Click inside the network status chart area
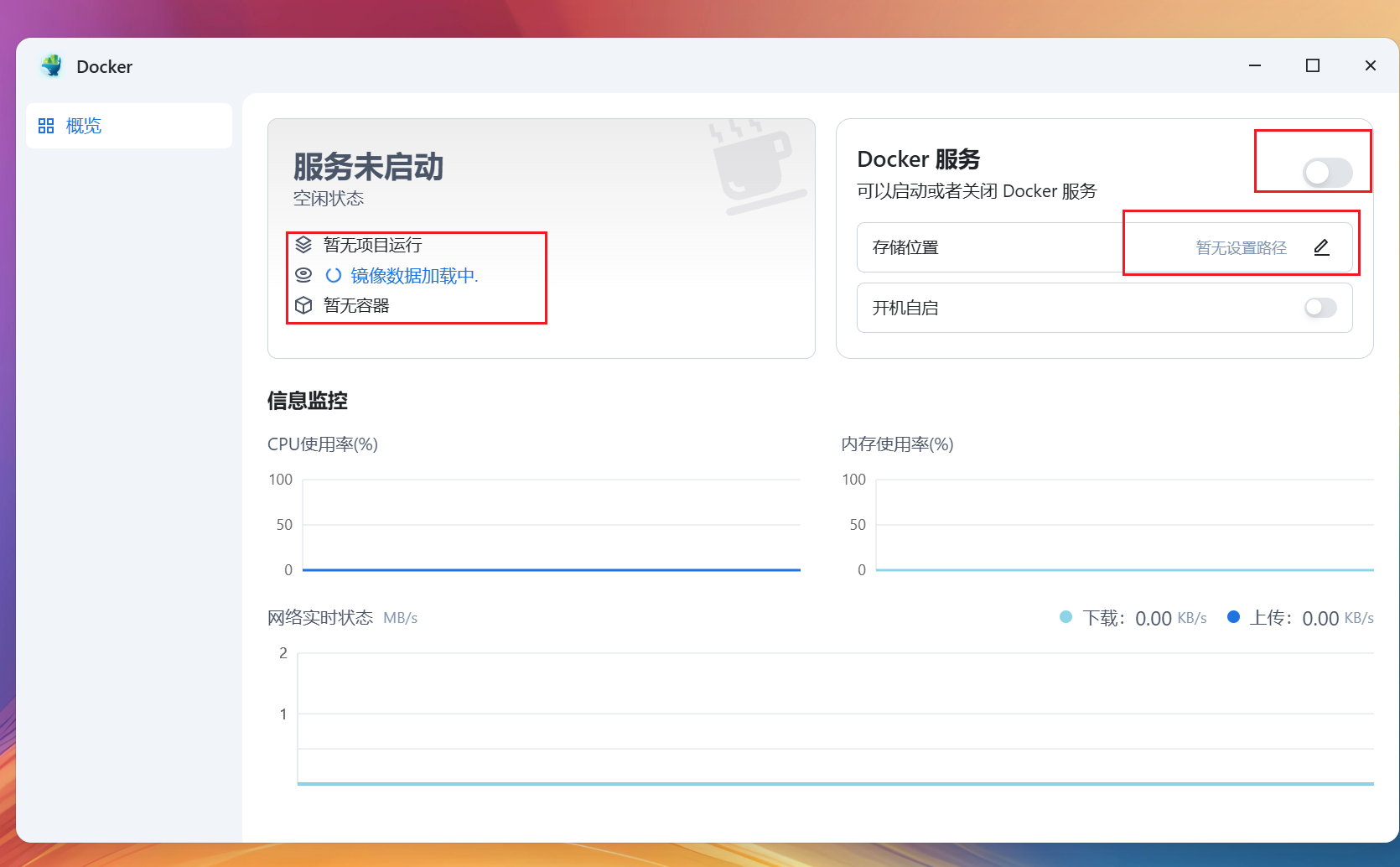Screen dimensions: 1400x867 pos(836,719)
